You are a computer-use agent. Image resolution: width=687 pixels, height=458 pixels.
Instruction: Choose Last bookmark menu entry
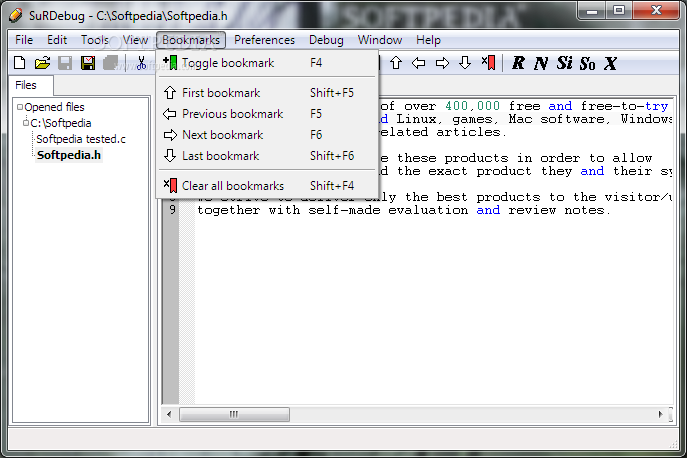click(267, 156)
